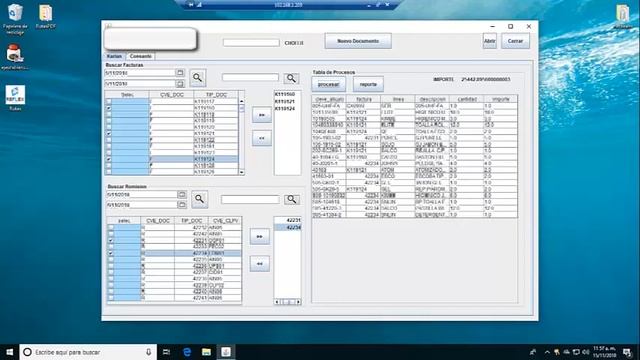640x360 pixels.
Task: Open the ejecutable desktop shortcut
Action: [x=15, y=57]
